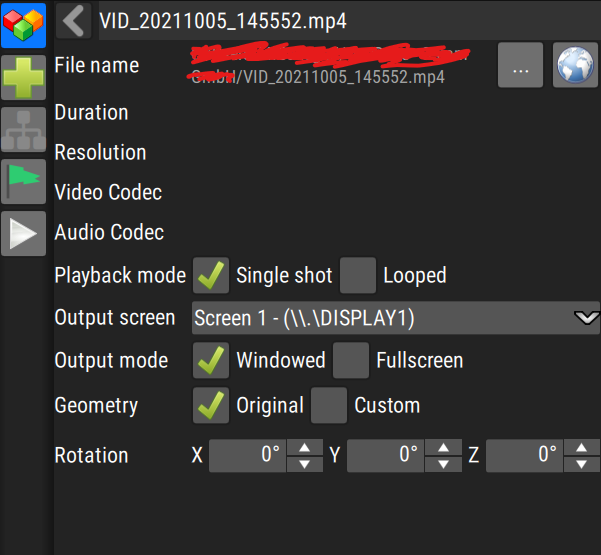The height and width of the screenshot is (555, 601).
Task: Go back using the left chevron button
Action: point(74,21)
